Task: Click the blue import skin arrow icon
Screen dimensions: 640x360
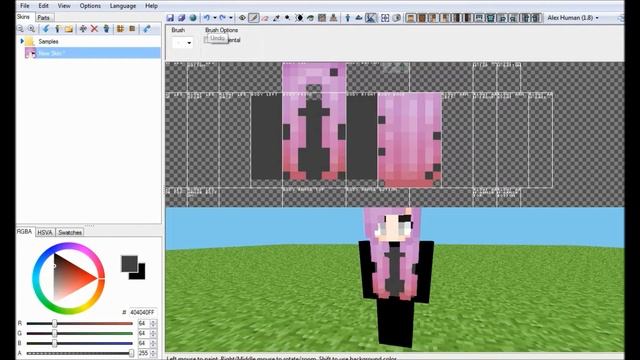Action: pos(46,29)
